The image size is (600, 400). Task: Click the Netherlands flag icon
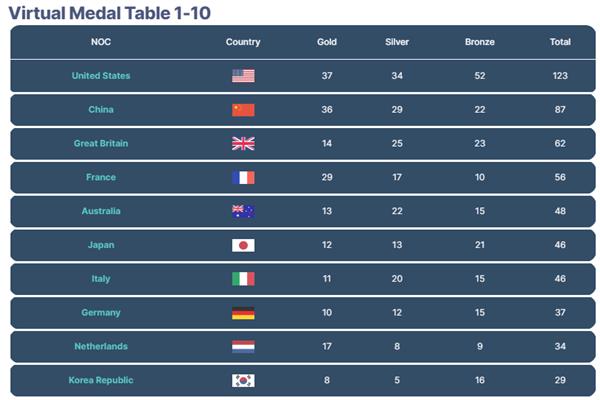point(243,347)
